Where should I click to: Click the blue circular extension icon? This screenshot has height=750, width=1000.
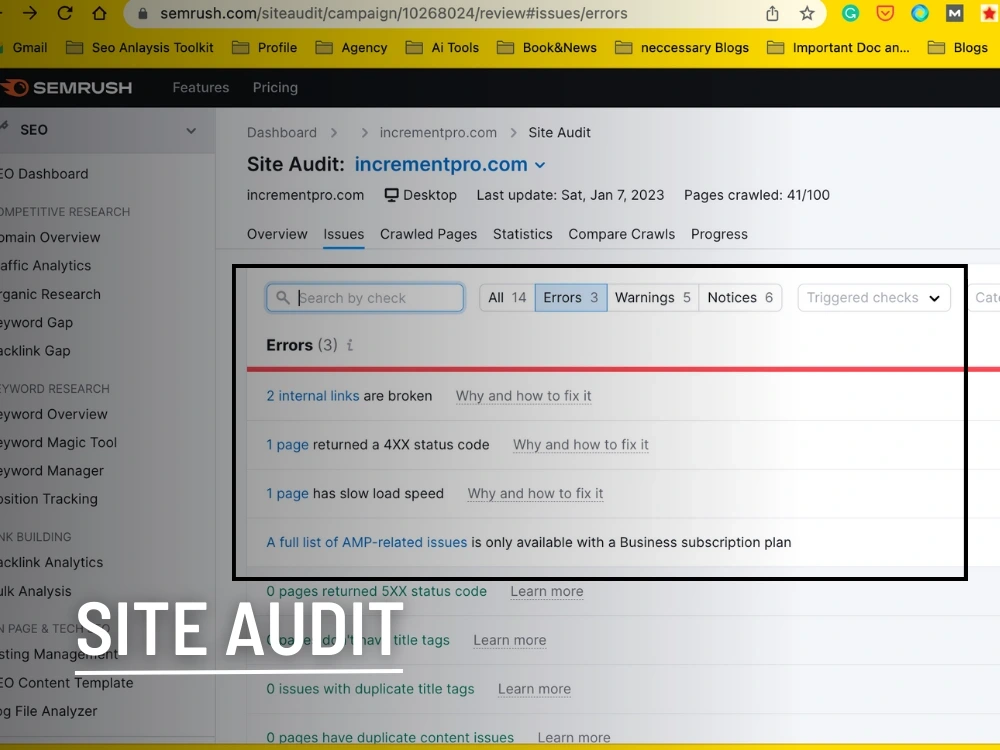click(x=920, y=13)
